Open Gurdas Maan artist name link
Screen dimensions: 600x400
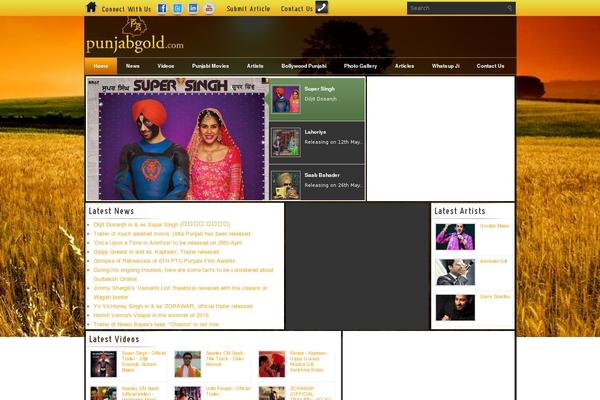[494, 226]
